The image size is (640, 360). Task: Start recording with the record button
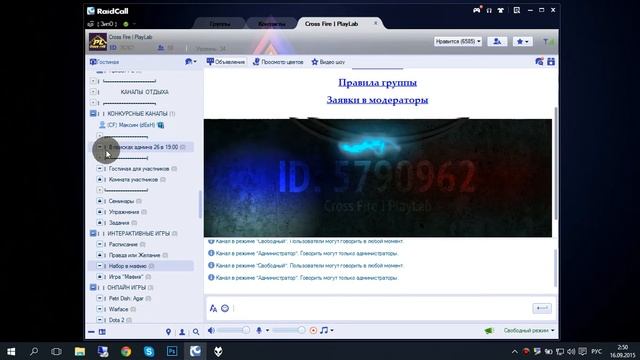tap(313, 330)
